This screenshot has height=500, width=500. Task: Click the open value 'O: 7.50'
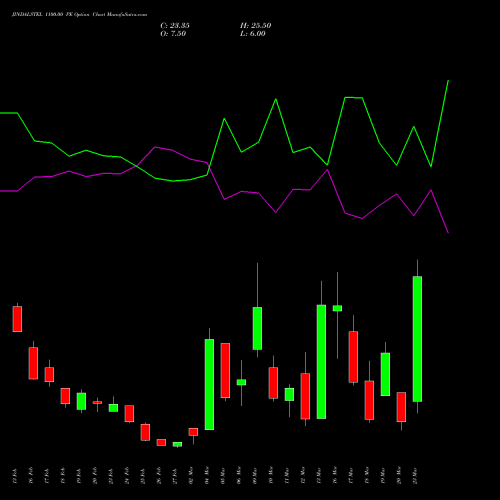click(x=173, y=34)
